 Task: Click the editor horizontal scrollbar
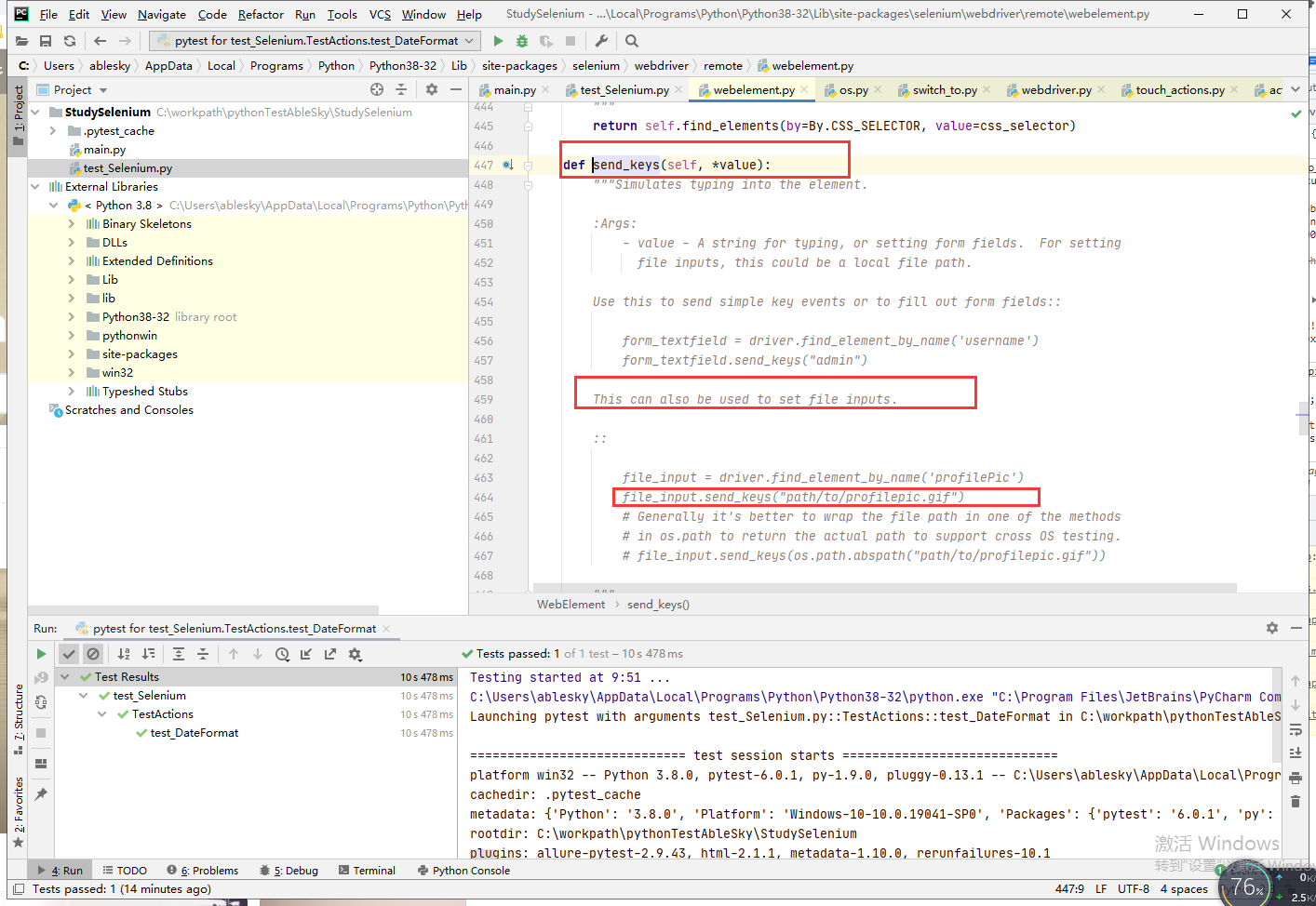tap(884, 588)
